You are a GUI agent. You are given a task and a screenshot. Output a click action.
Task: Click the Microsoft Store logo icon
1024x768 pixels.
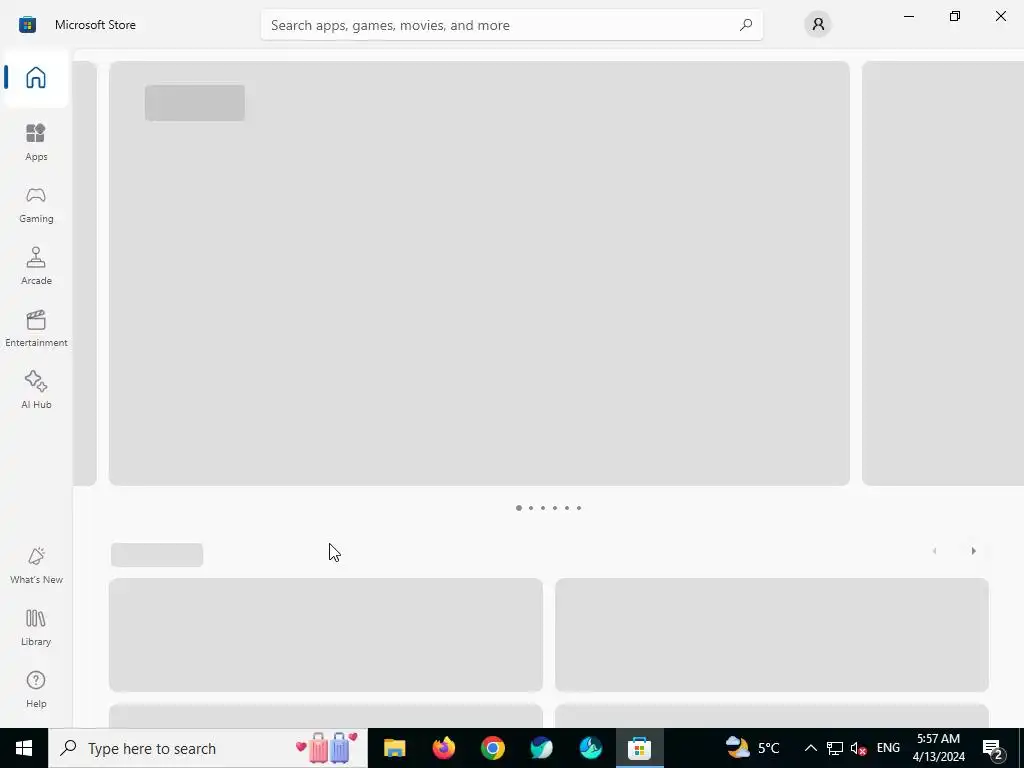point(27,25)
